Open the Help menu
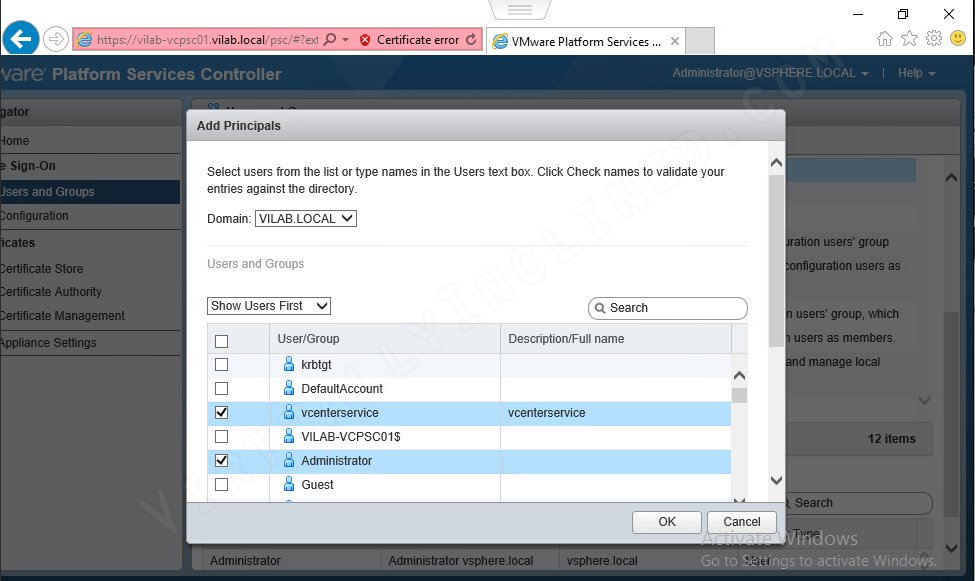The image size is (975, 581). 916,73
